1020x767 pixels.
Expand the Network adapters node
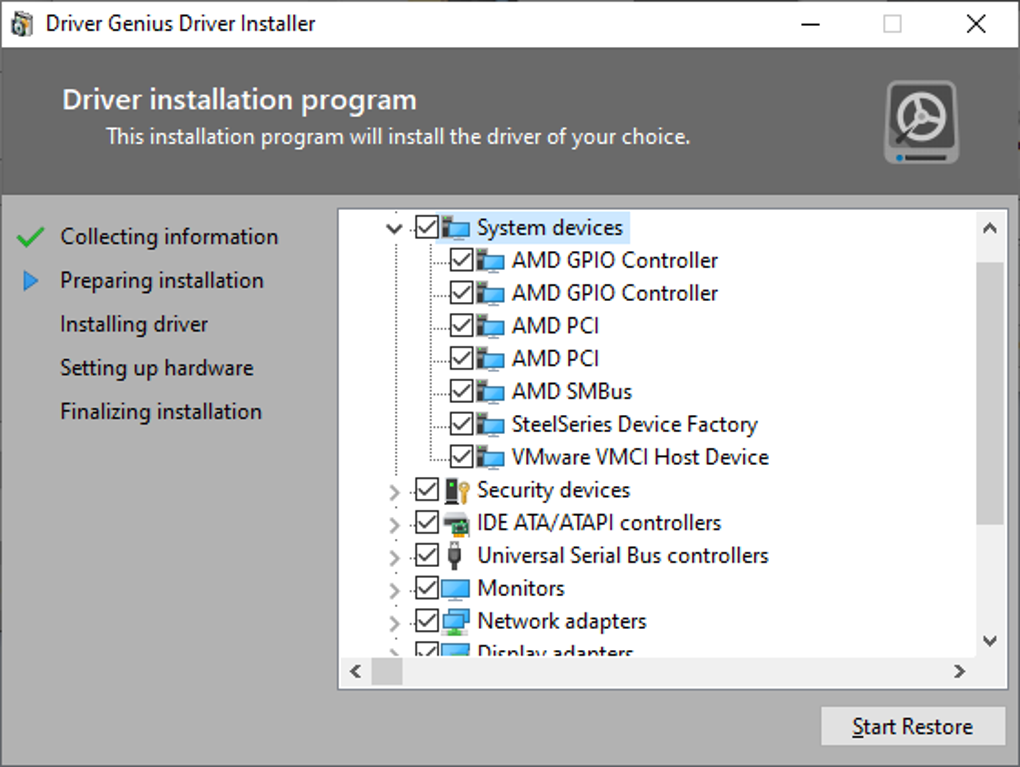click(x=395, y=622)
